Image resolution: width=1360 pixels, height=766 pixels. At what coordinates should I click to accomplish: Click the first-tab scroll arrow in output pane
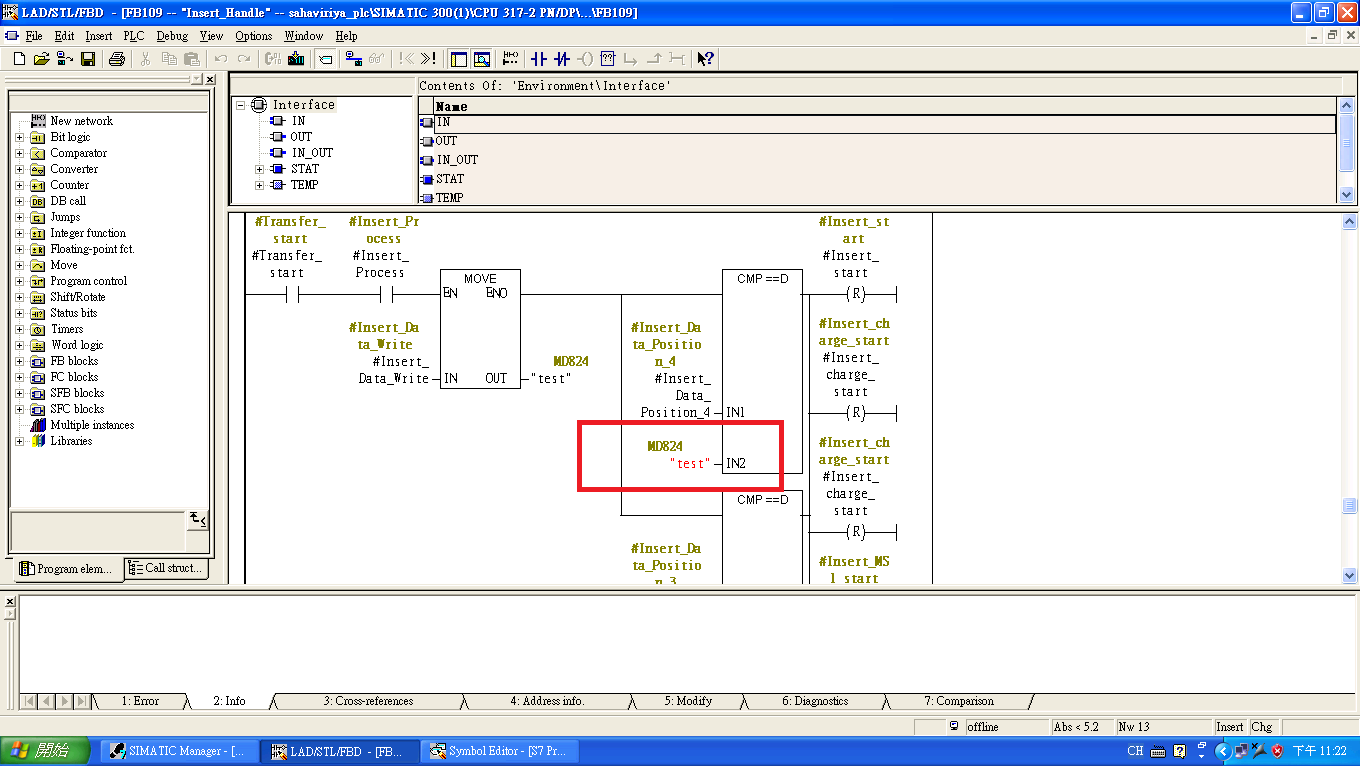(x=29, y=701)
